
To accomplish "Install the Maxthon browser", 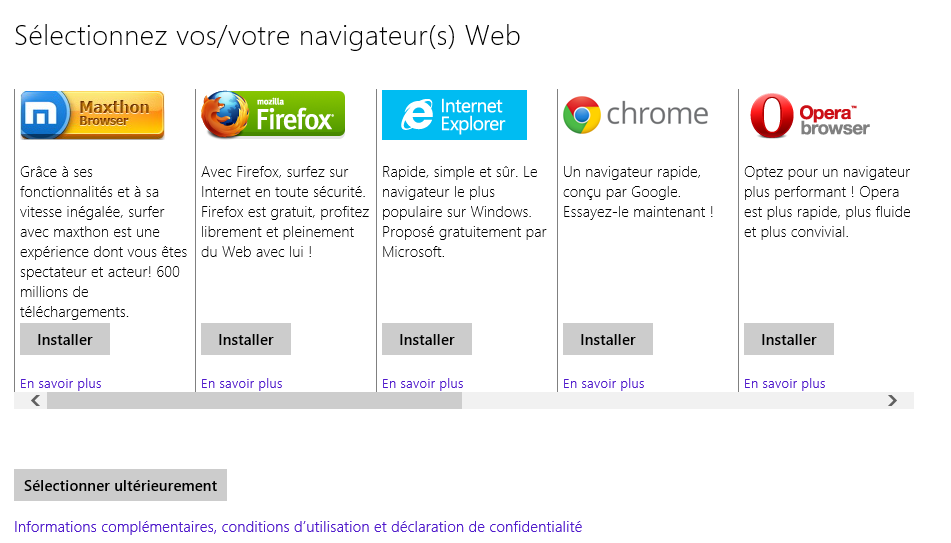I will tap(65, 339).
